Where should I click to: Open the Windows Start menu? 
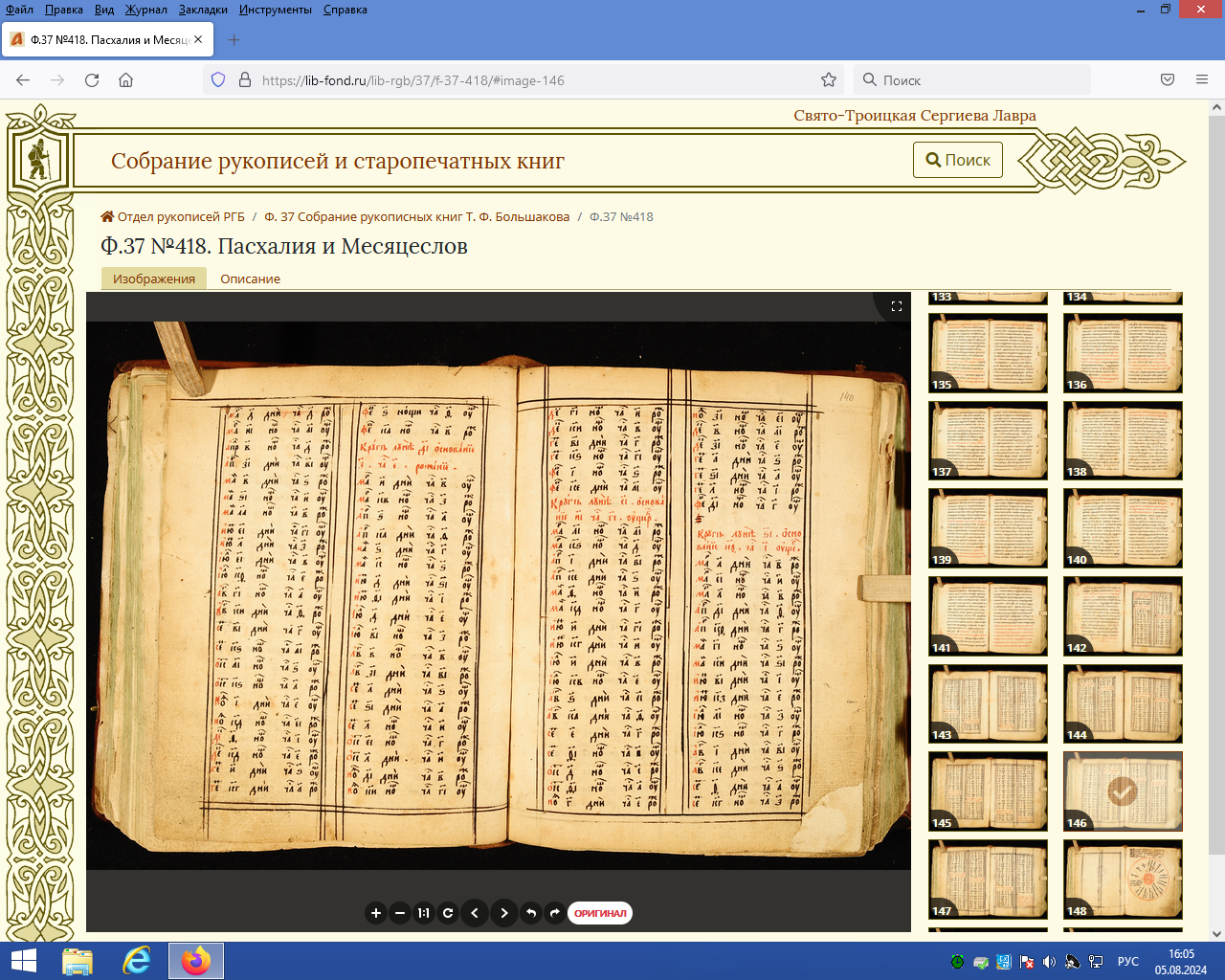23,961
